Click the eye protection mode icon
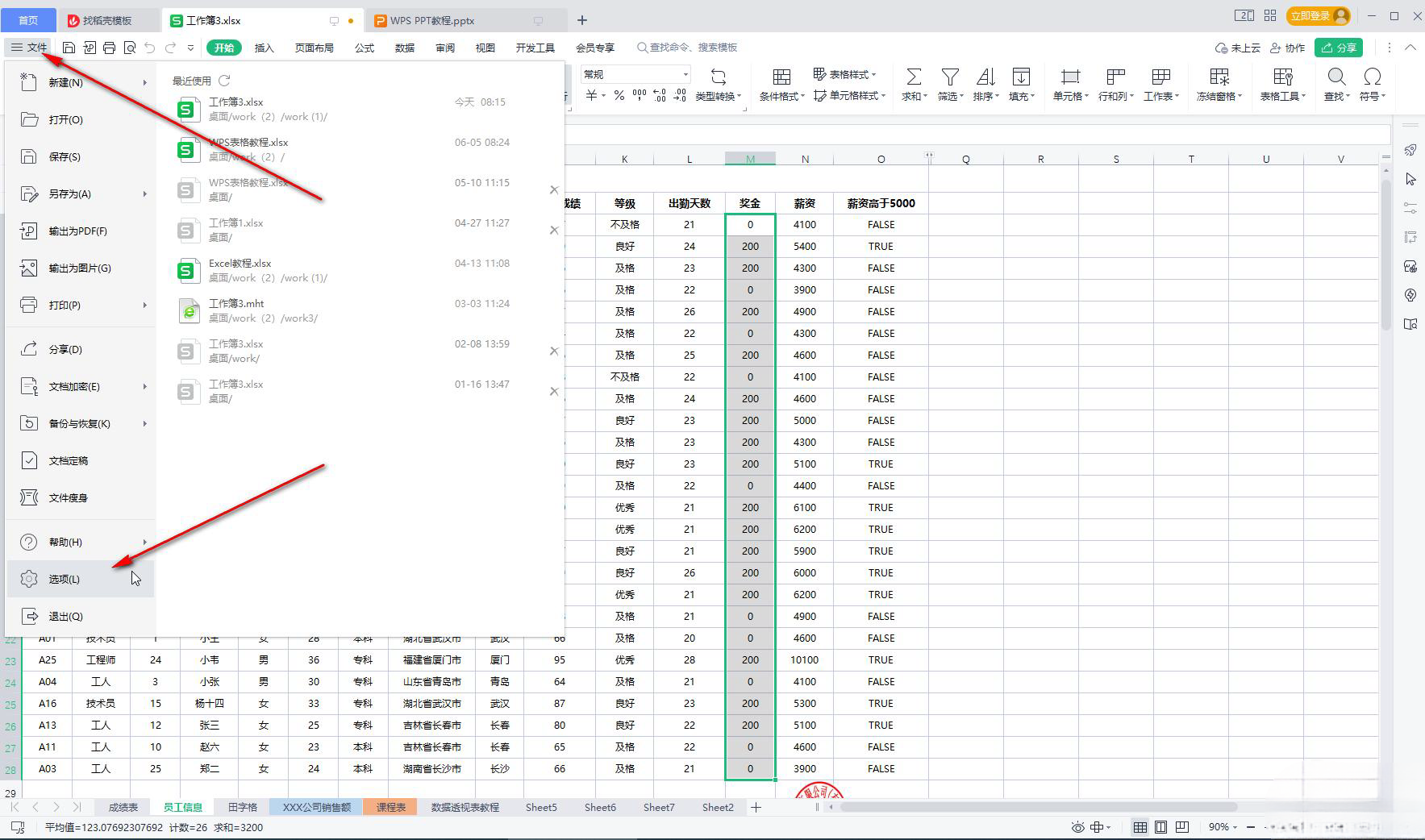Viewport: 1425px width, 840px height. pyautogui.click(x=1077, y=827)
